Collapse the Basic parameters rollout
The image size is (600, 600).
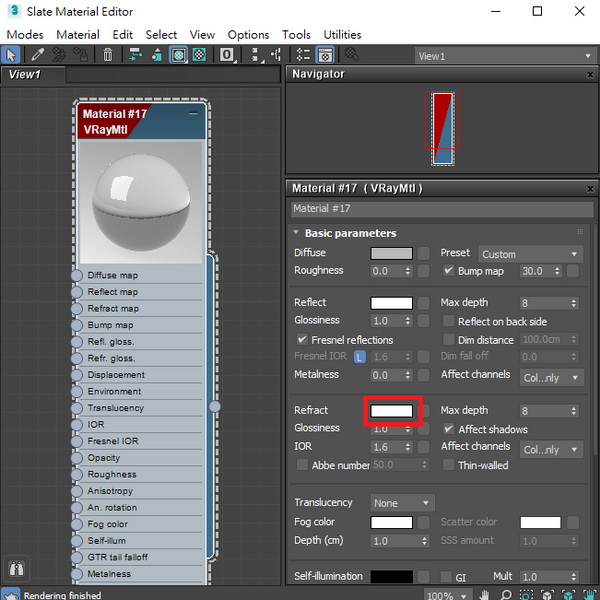296,233
